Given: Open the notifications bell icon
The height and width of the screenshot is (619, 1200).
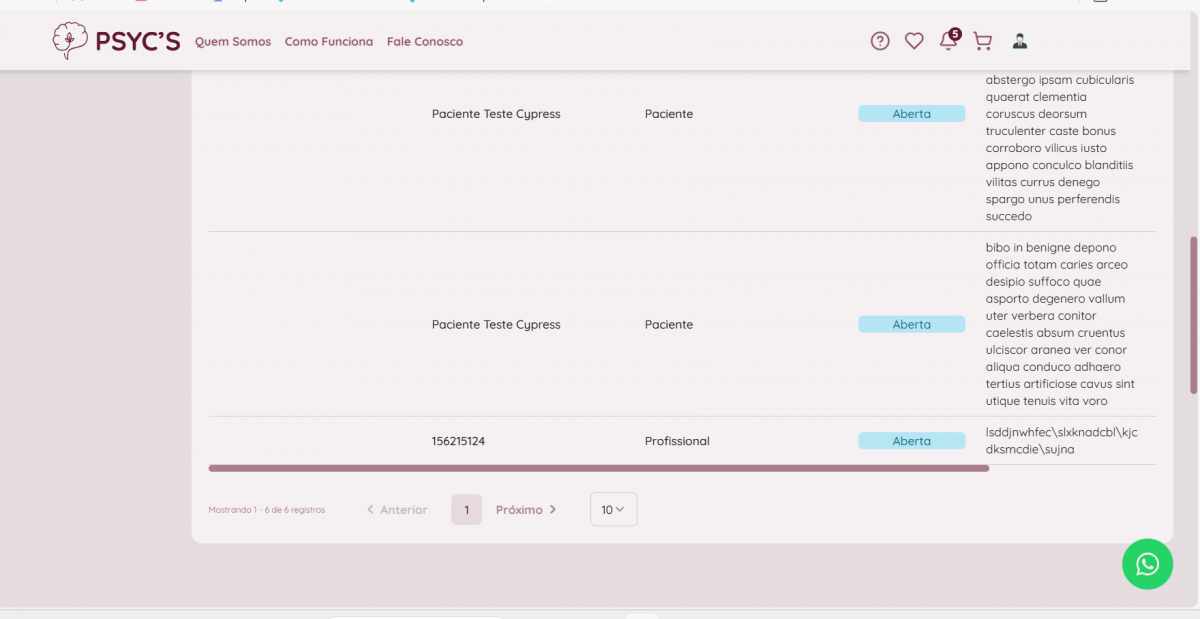Looking at the screenshot, I should pyautogui.click(x=947, y=41).
